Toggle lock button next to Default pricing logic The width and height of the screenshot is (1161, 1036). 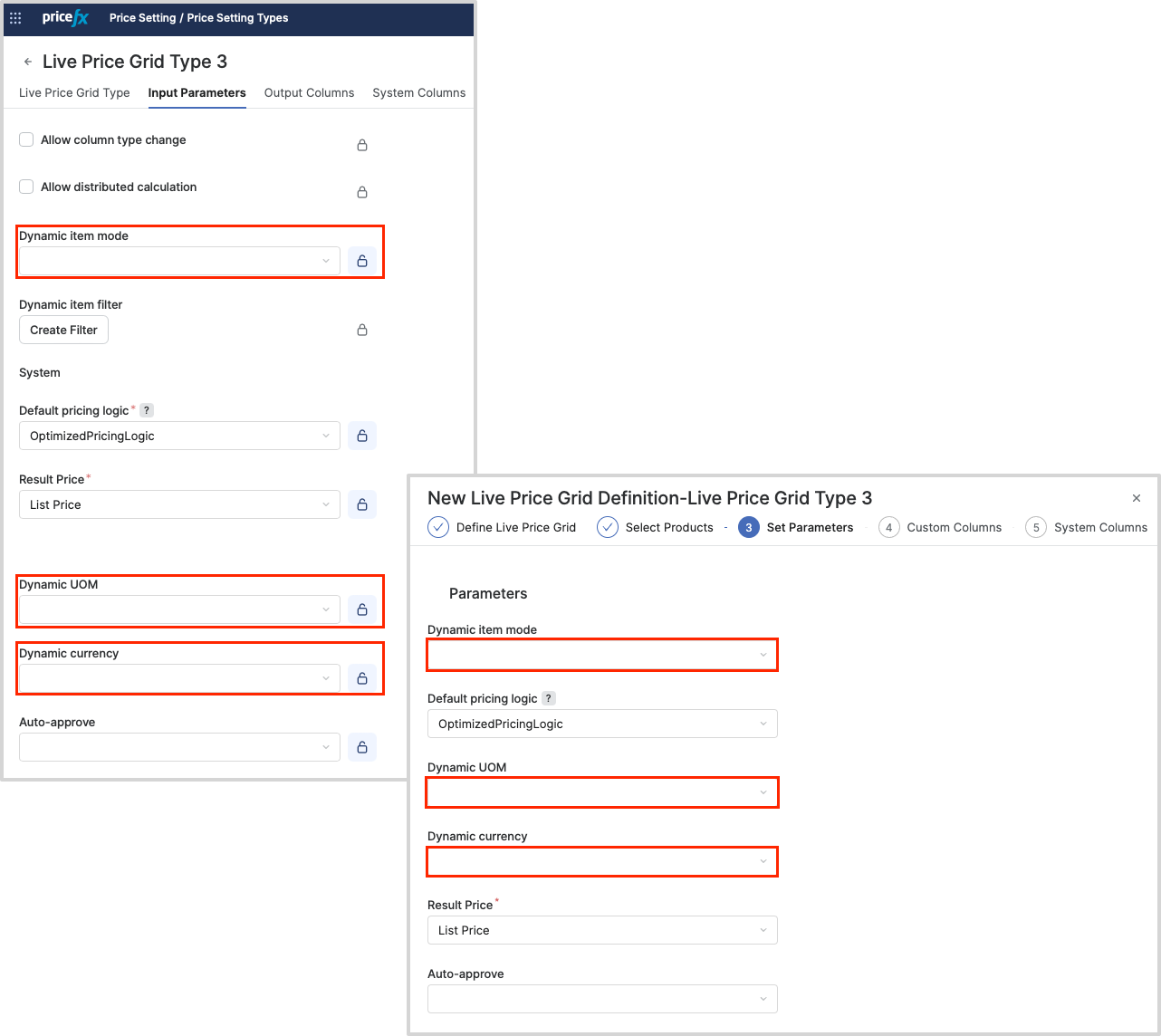point(362,436)
